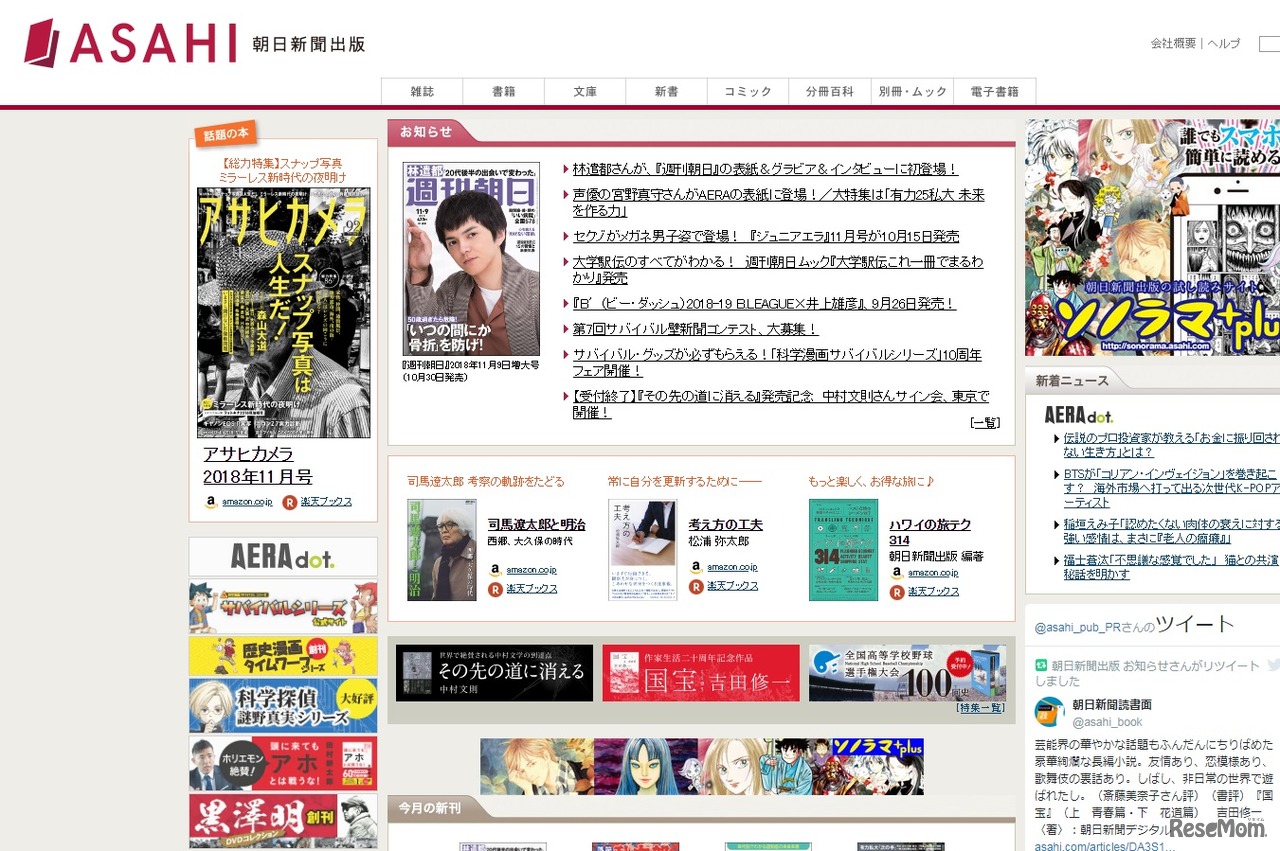Open the @asahi_pub_PR Twitter handle link

1080,627
